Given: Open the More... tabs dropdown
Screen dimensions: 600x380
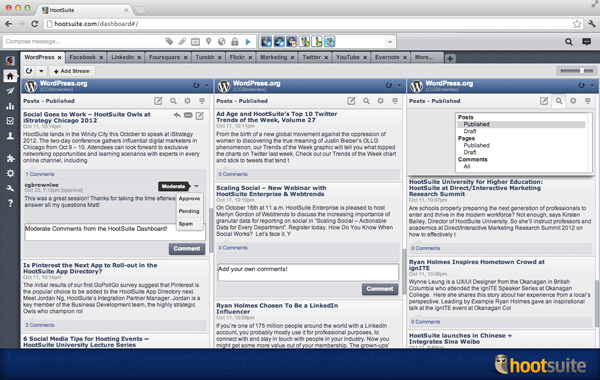Looking at the screenshot, I should (424, 57).
